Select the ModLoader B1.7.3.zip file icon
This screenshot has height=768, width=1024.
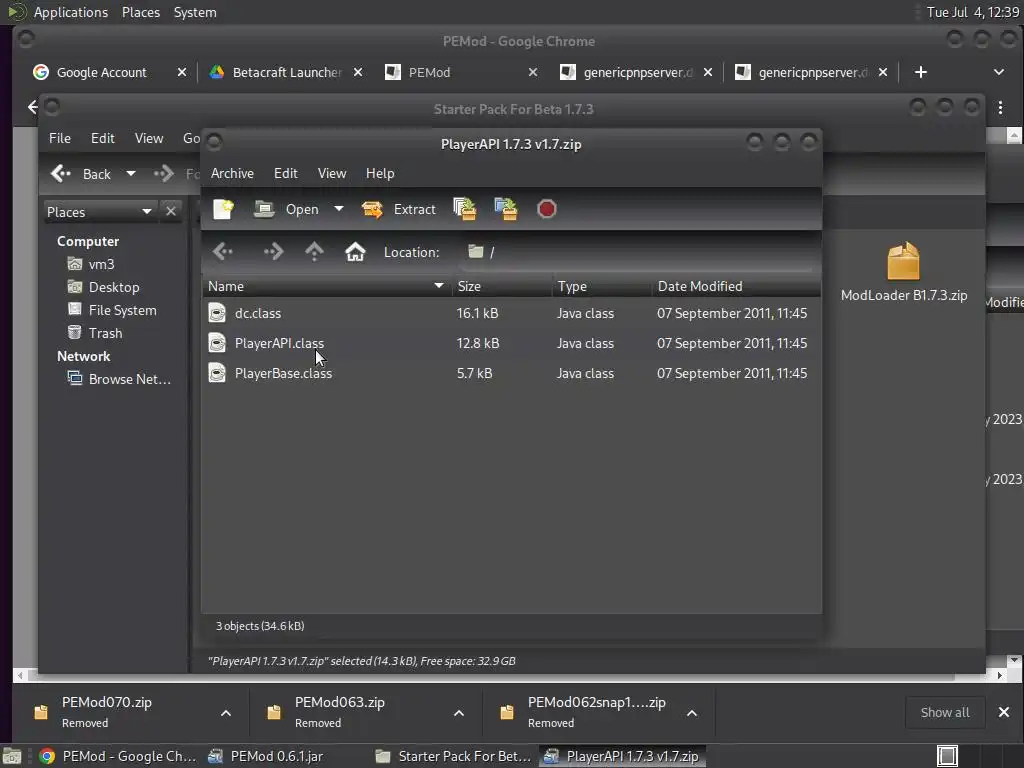[x=903, y=261]
